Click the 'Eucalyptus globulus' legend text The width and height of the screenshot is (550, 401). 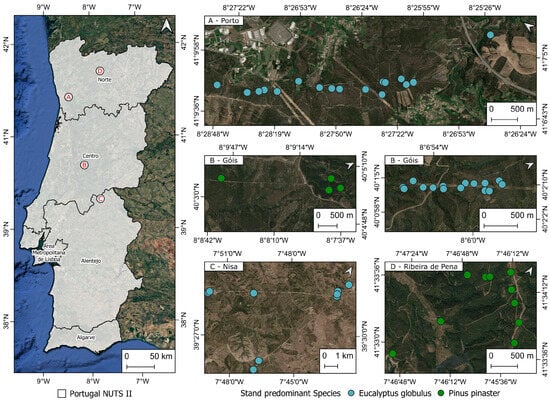tap(395, 393)
